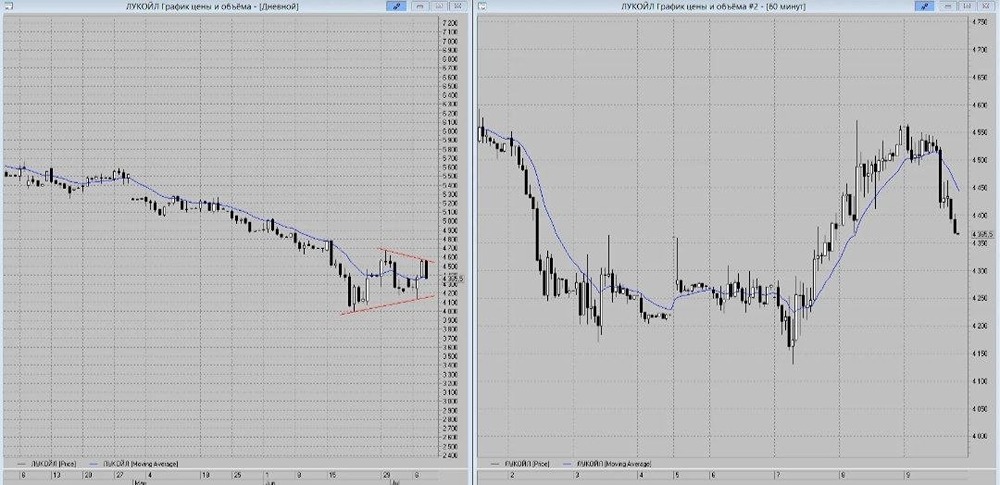The width and height of the screenshot is (1000, 485).
Task: Minimize the 60-minute ЛУКОЙЛ chart window
Action: click(x=948, y=6)
